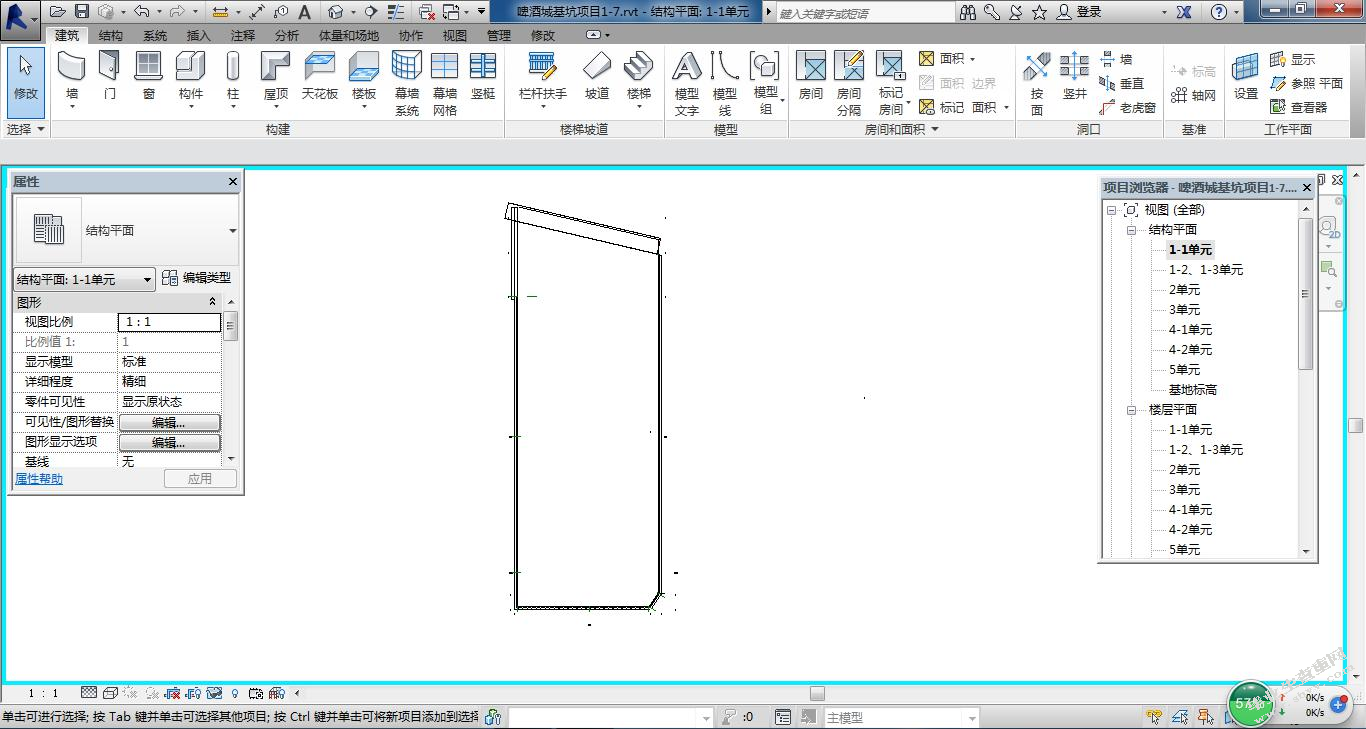
Task: Select the quick-access Text (A) tool
Action: (304, 11)
